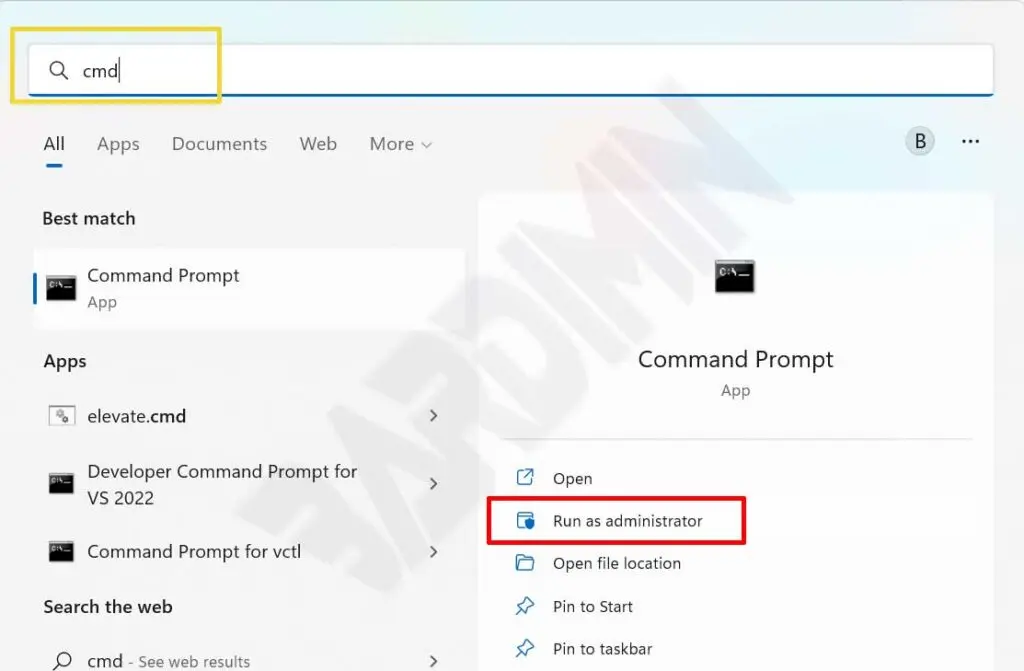Image resolution: width=1024 pixels, height=671 pixels.
Task: Expand the Command Prompt for vctl chevron
Action: click(434, 551)
